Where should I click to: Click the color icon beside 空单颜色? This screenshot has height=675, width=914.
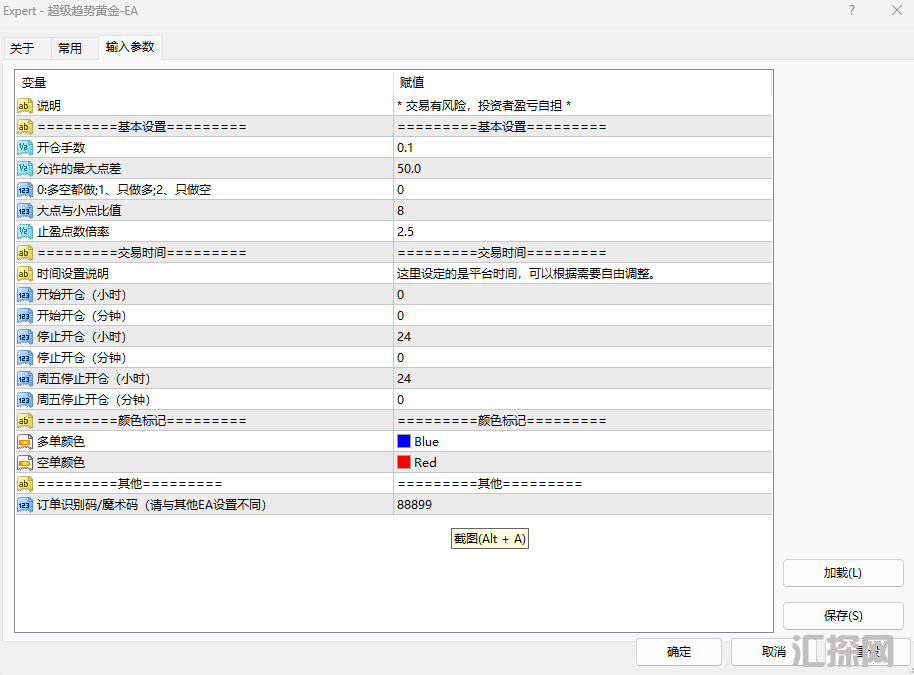click(25, 462)
